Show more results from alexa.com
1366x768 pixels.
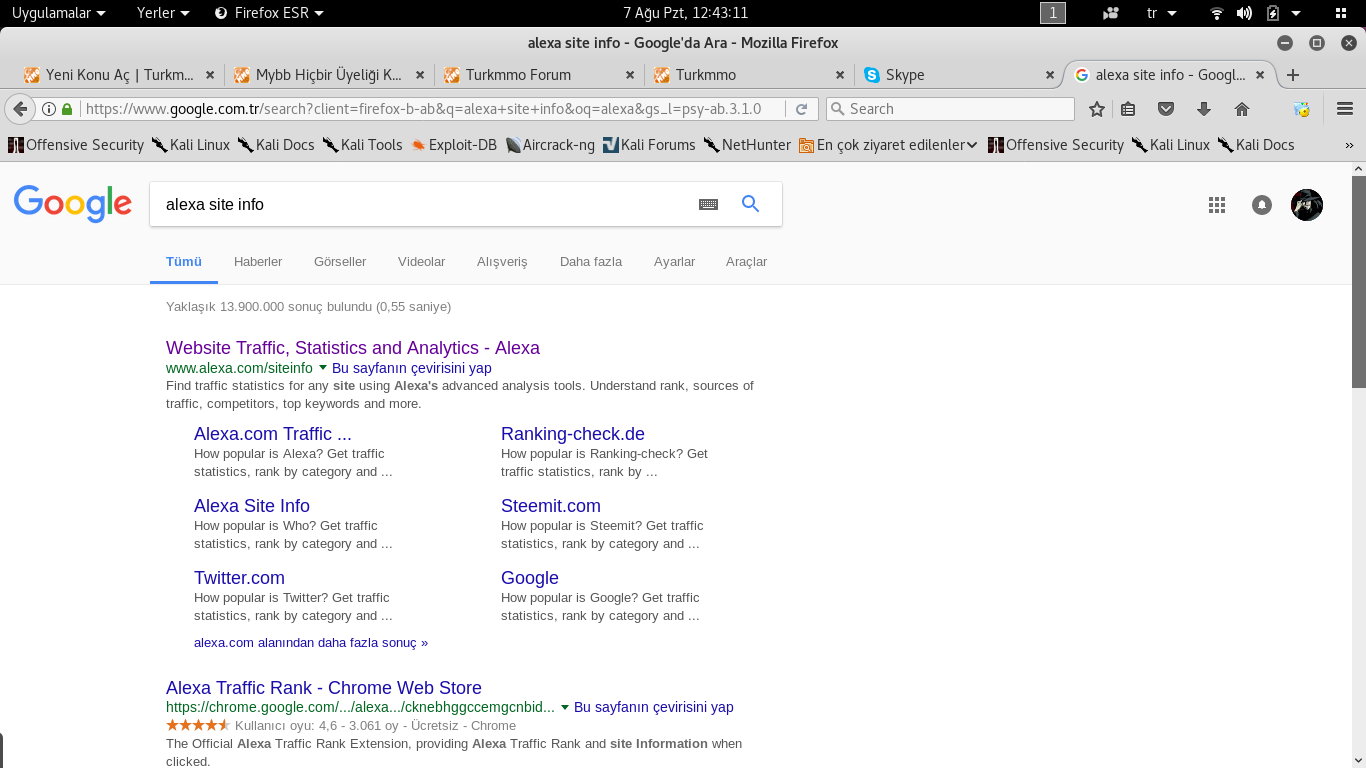point(311,643)
